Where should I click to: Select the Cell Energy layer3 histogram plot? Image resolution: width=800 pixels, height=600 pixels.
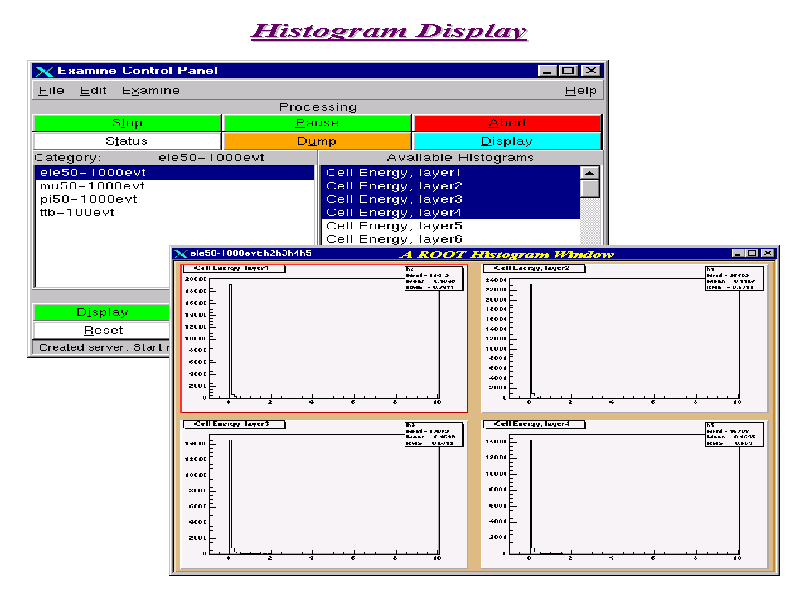coord(324,490)
